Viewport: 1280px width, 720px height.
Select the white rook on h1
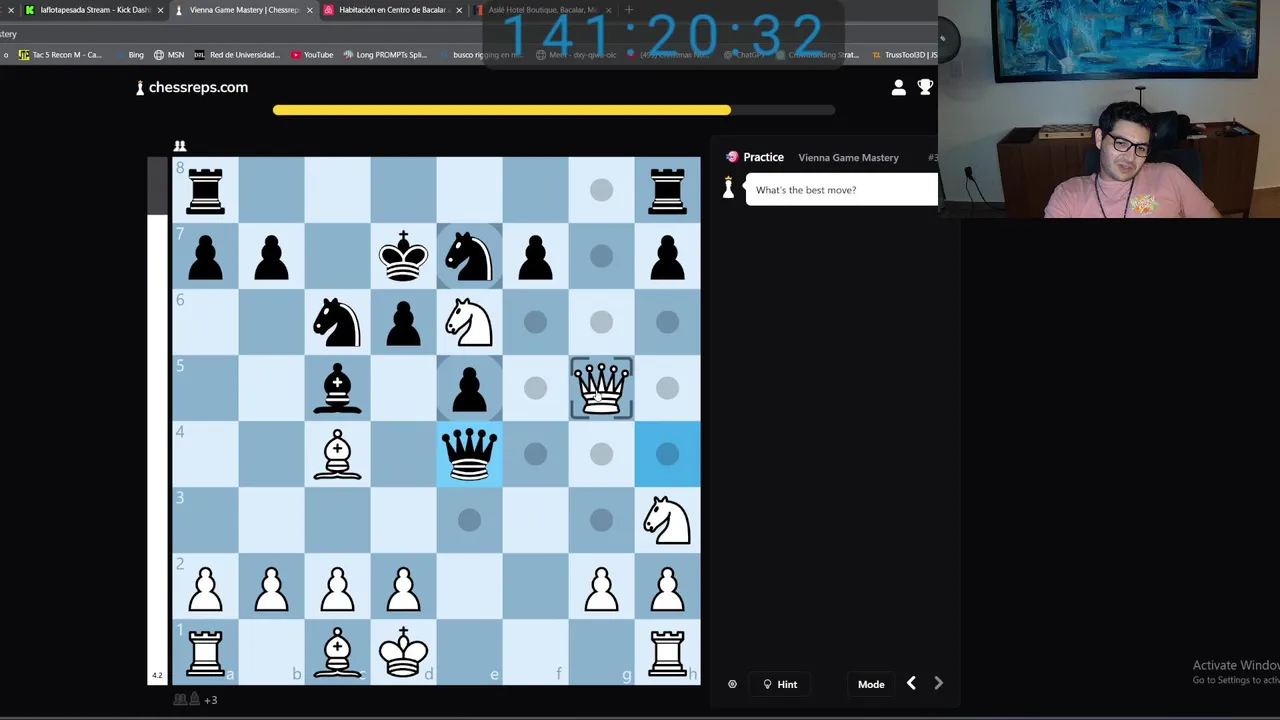coord(667,652)
